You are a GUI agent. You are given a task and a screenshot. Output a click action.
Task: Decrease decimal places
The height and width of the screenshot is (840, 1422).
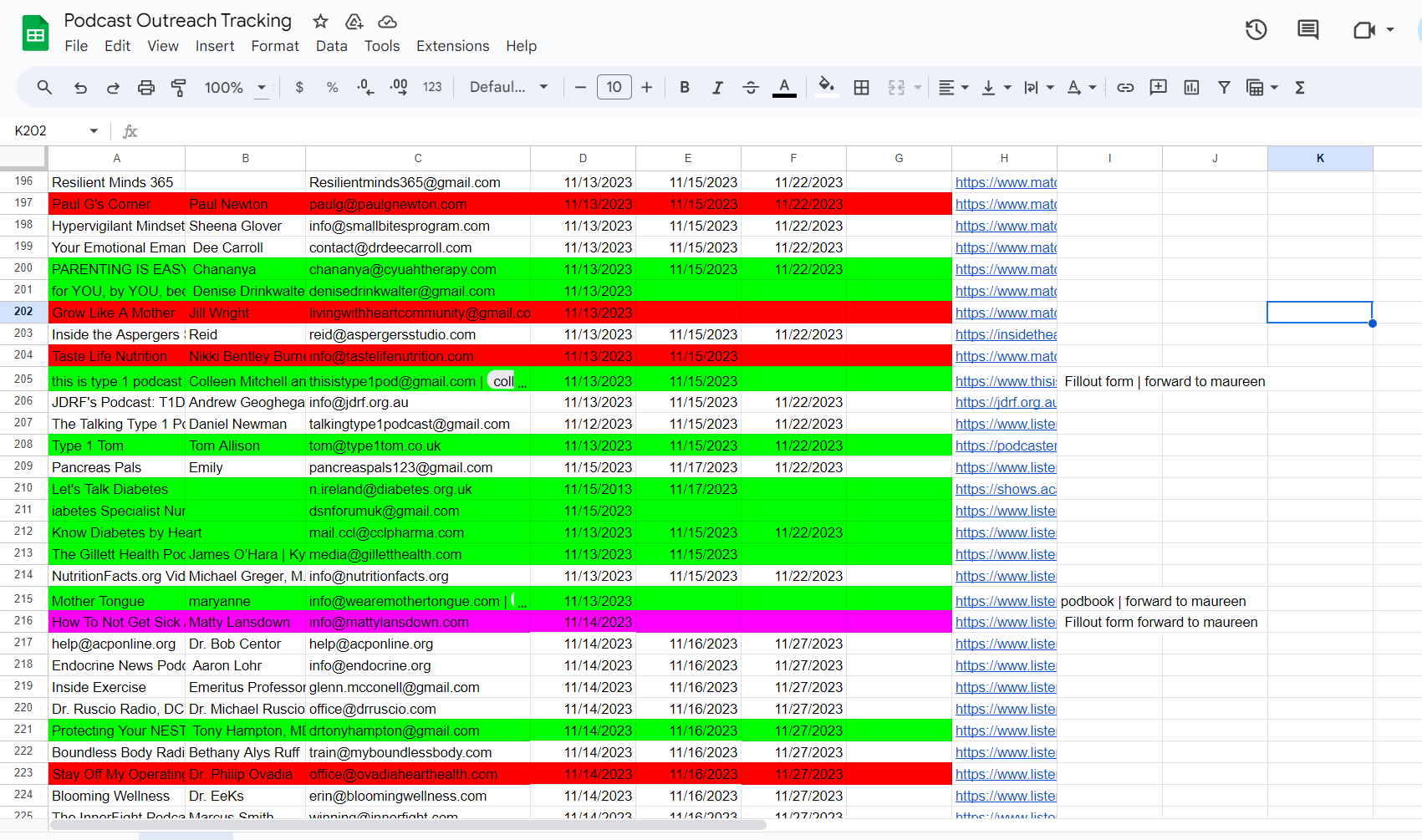[x=365, y=87]
